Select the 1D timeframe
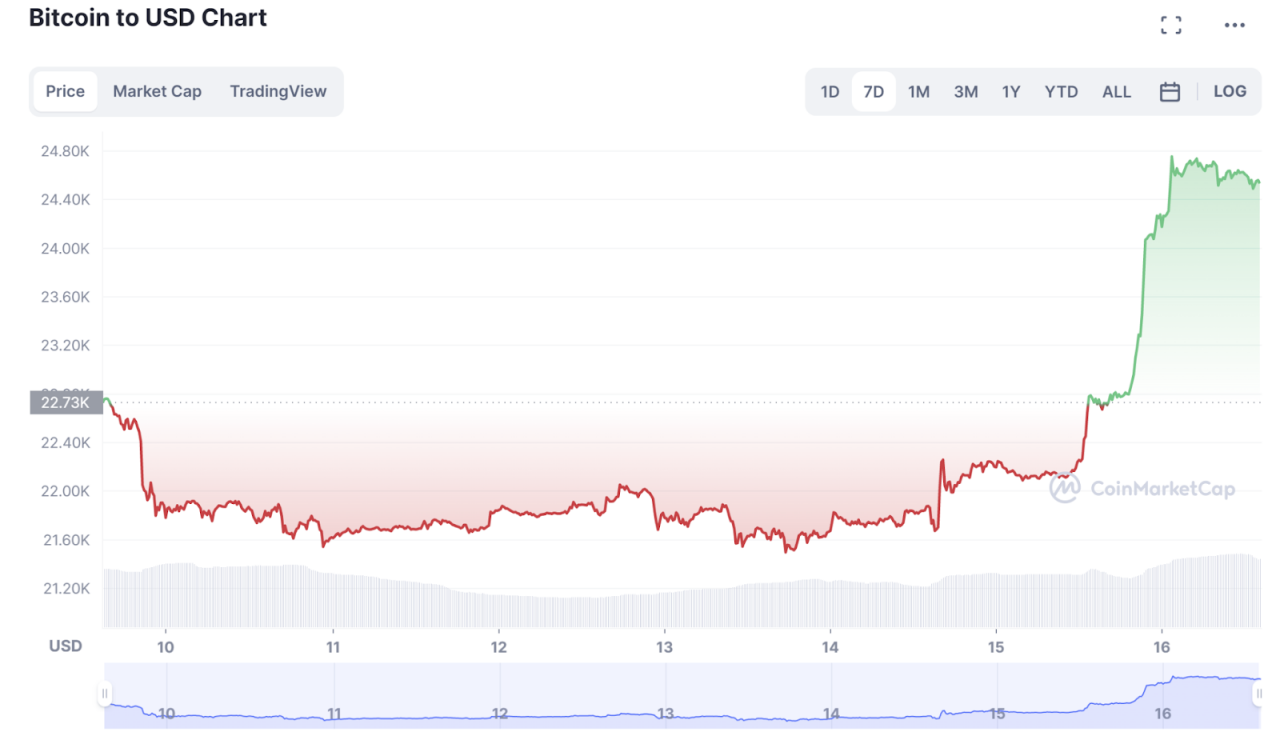This screenshot has height=736, width=1280. tap(829, 90)
